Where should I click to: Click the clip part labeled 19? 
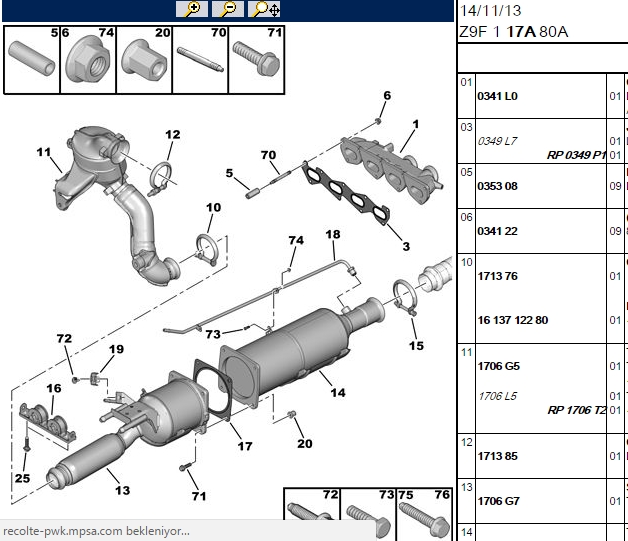click(x=95, y=378)
